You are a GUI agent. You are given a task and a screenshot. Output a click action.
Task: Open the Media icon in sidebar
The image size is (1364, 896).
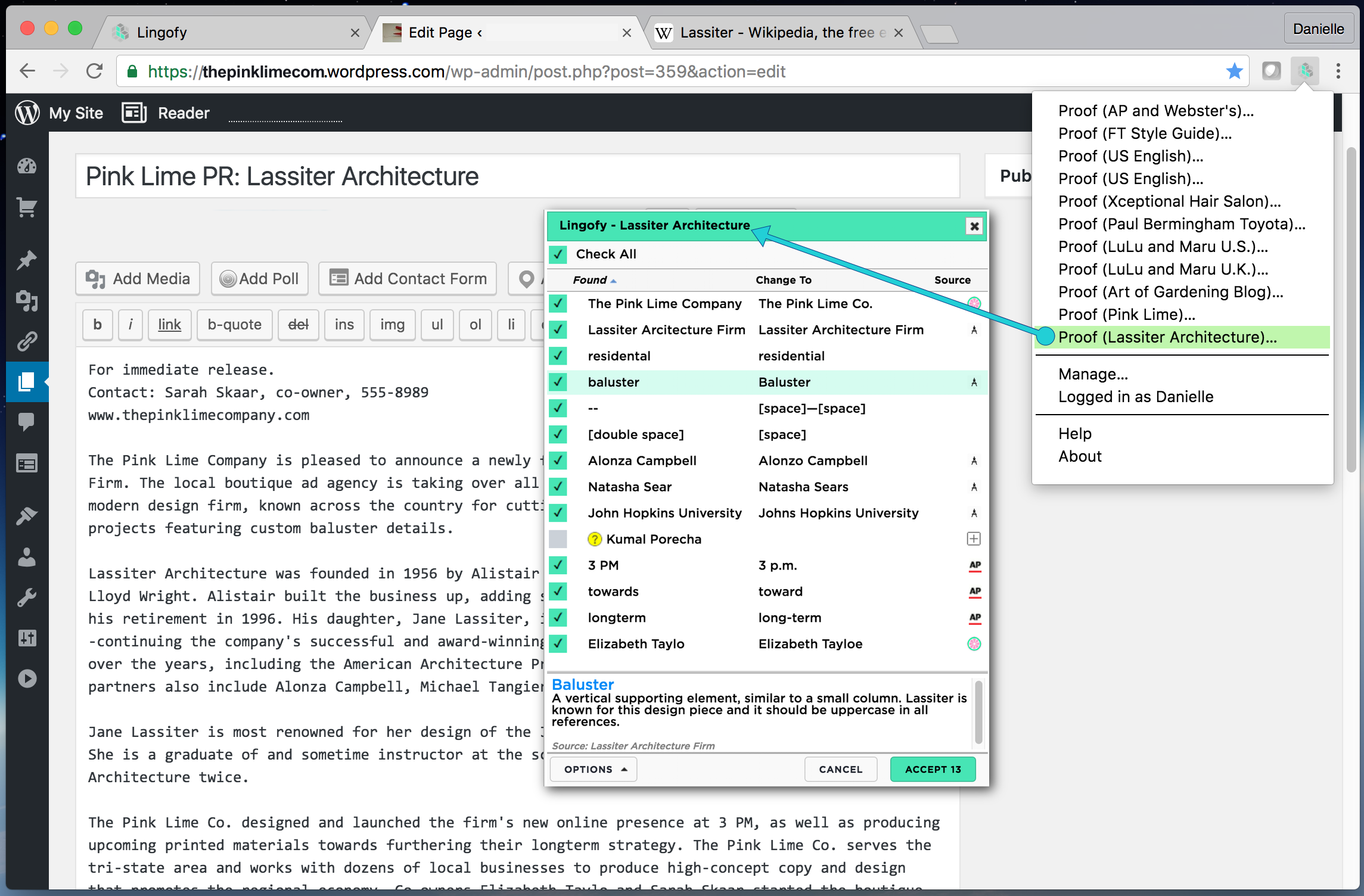point(27,301)
